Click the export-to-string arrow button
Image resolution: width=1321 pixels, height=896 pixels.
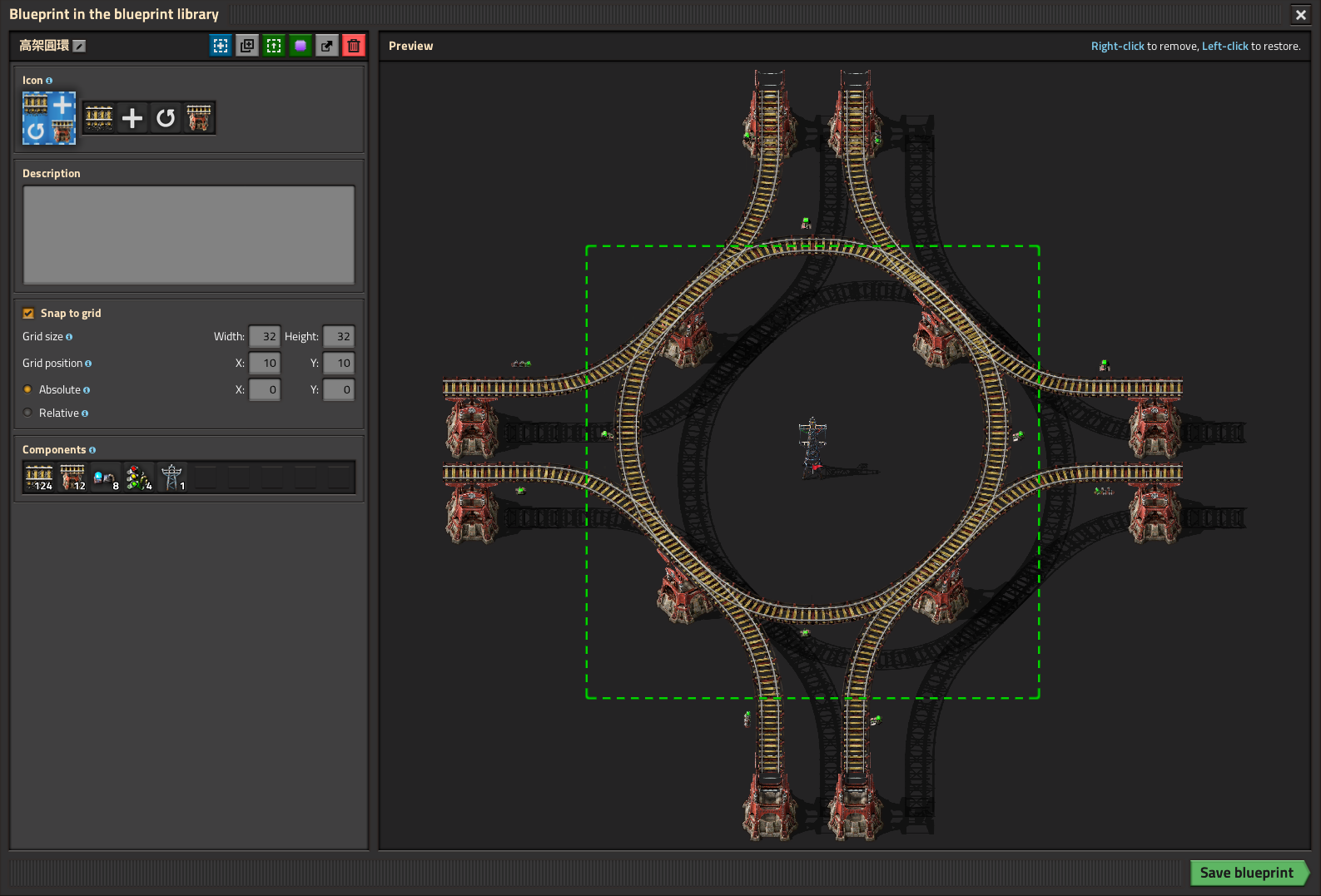click(327, 46)
